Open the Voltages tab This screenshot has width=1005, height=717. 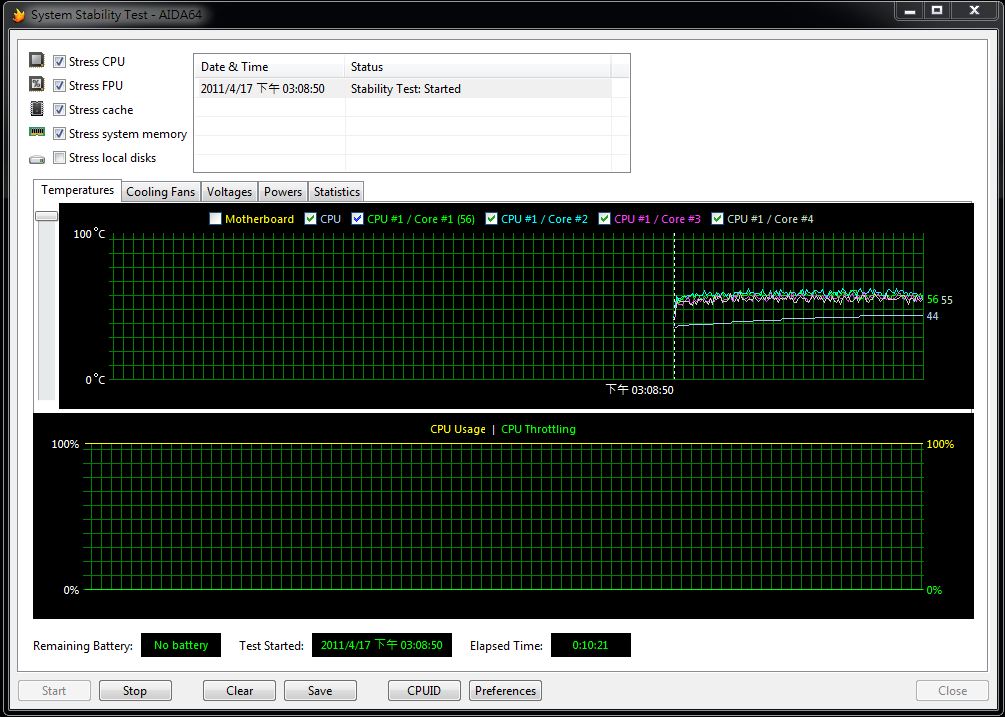click(229, 192)
